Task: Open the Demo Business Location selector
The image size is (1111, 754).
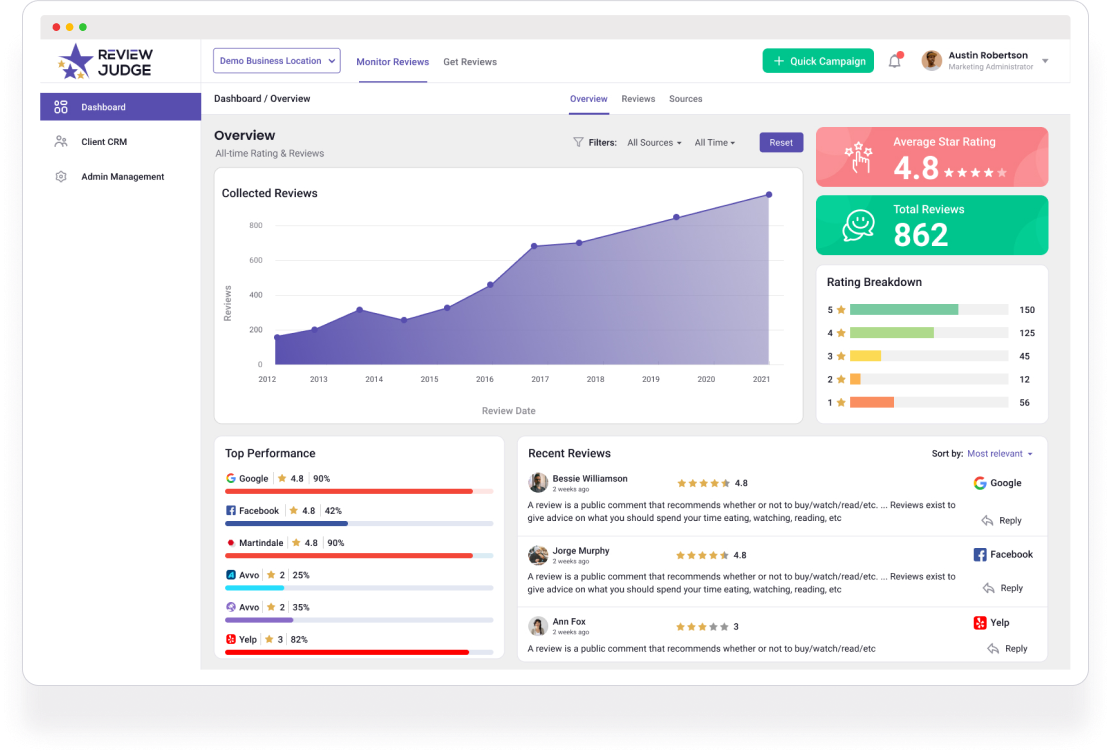Action: 277,60
